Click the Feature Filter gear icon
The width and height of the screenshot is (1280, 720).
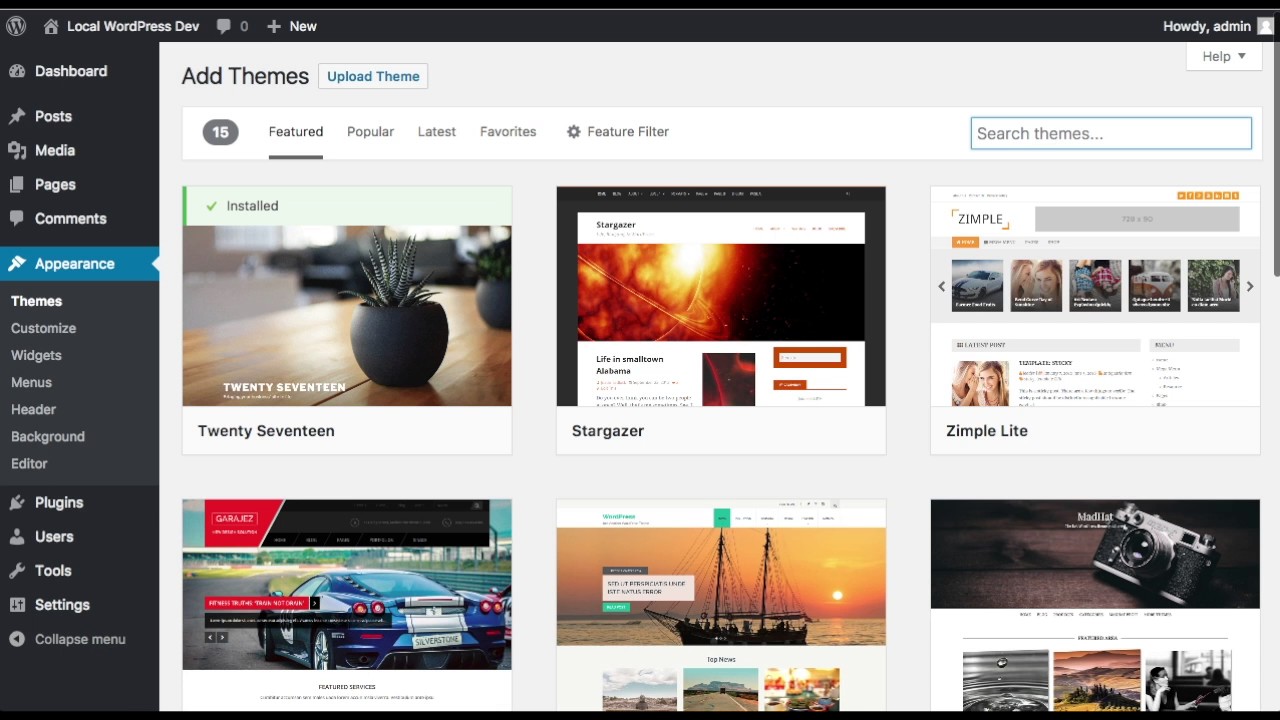(574, 131)
